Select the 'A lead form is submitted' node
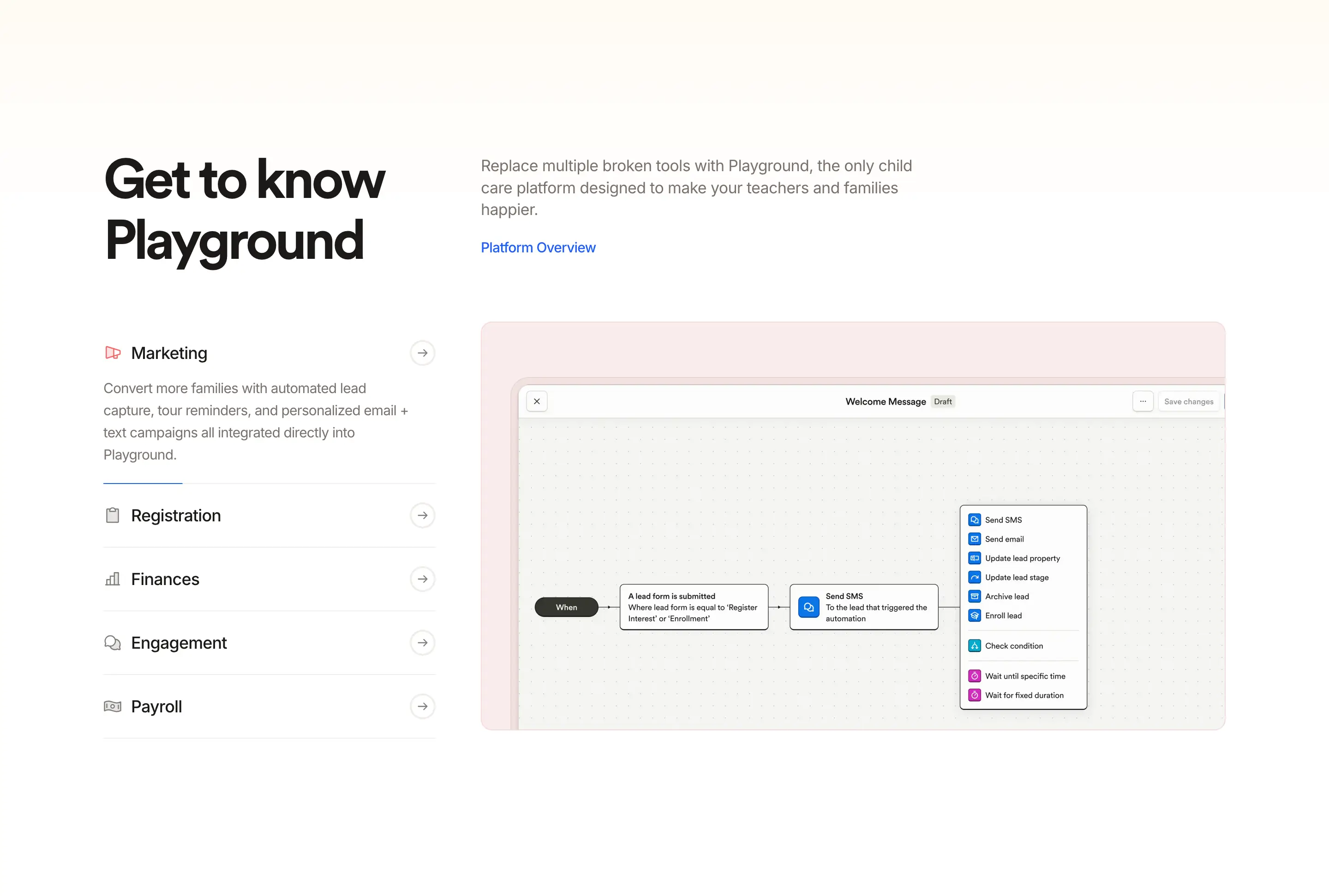The width and height of the screenshot is (1329, 896). click(694, 607)
